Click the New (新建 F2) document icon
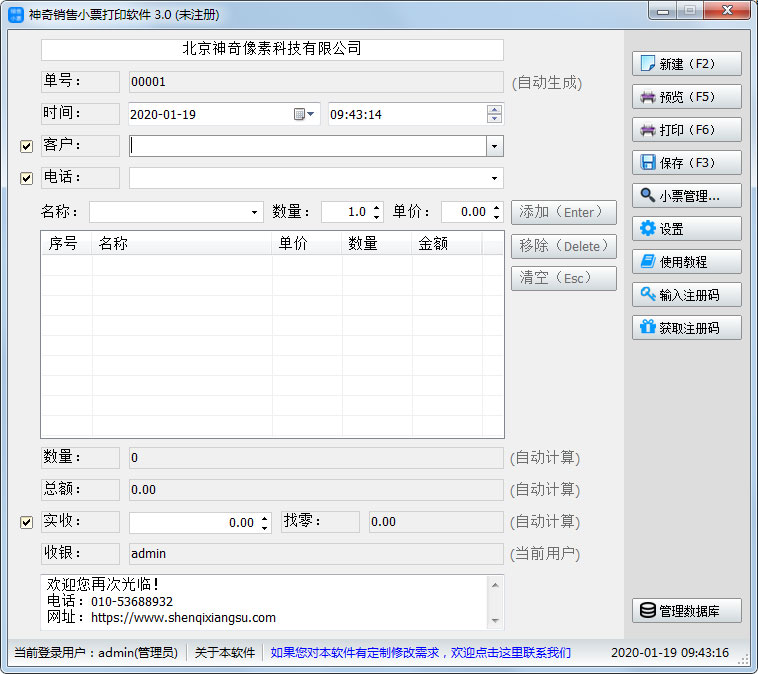758x674 pixels. [x=648, y=64]
